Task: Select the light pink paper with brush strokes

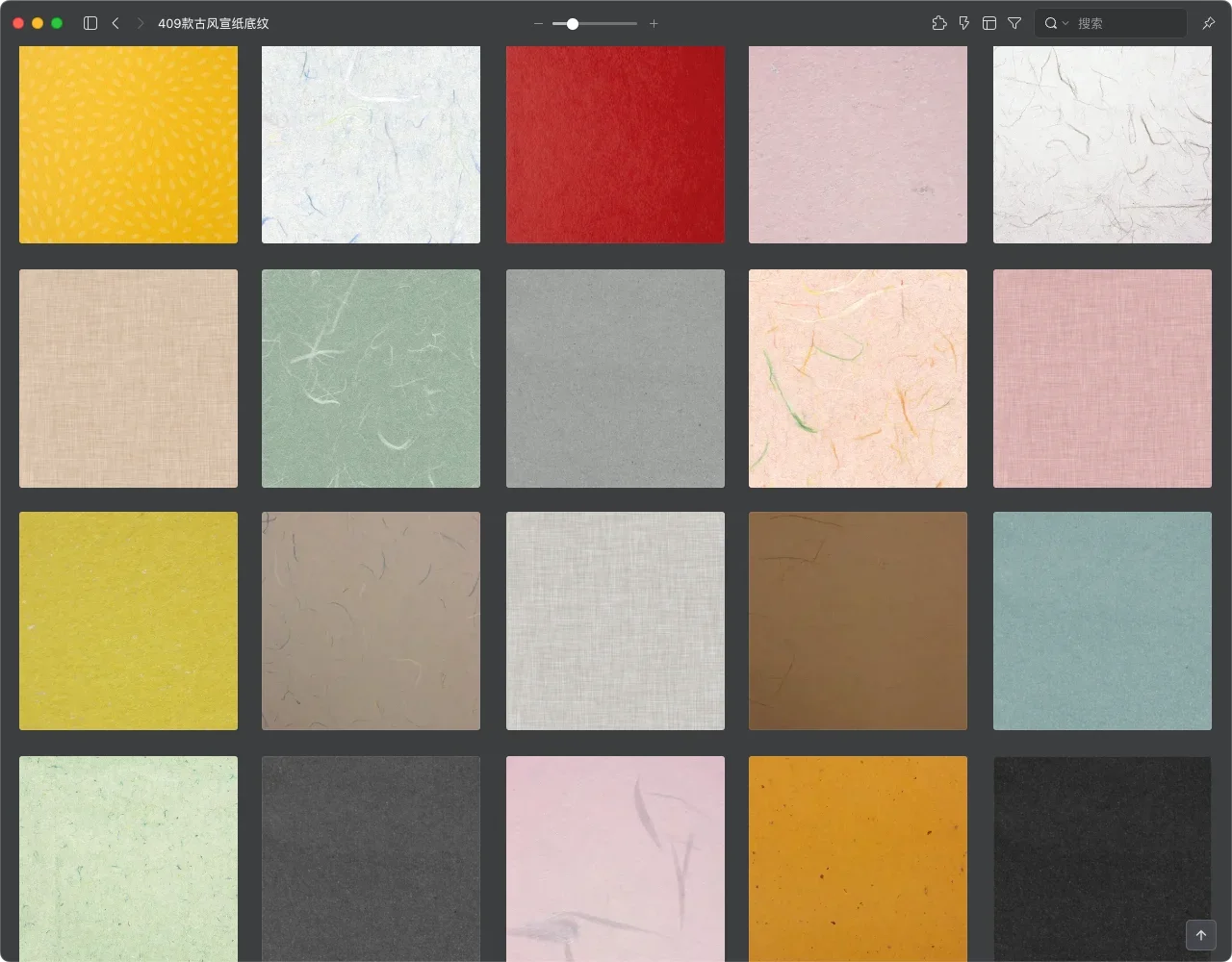Action: (x=615, y=858)
